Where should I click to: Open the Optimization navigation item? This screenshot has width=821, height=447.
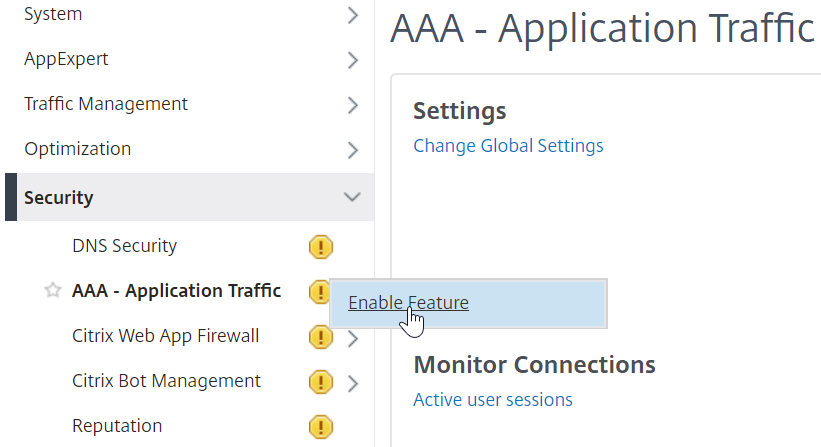77,149
